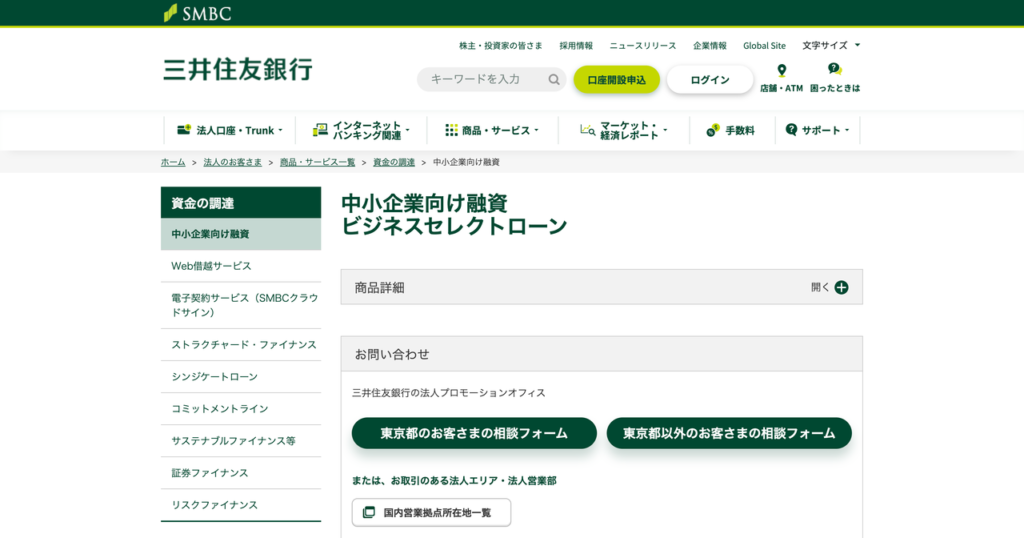Click the 商品・サービス grid icon
Image resolution: width=1024 pixels, height=538 pixels.
coord(451,130)
